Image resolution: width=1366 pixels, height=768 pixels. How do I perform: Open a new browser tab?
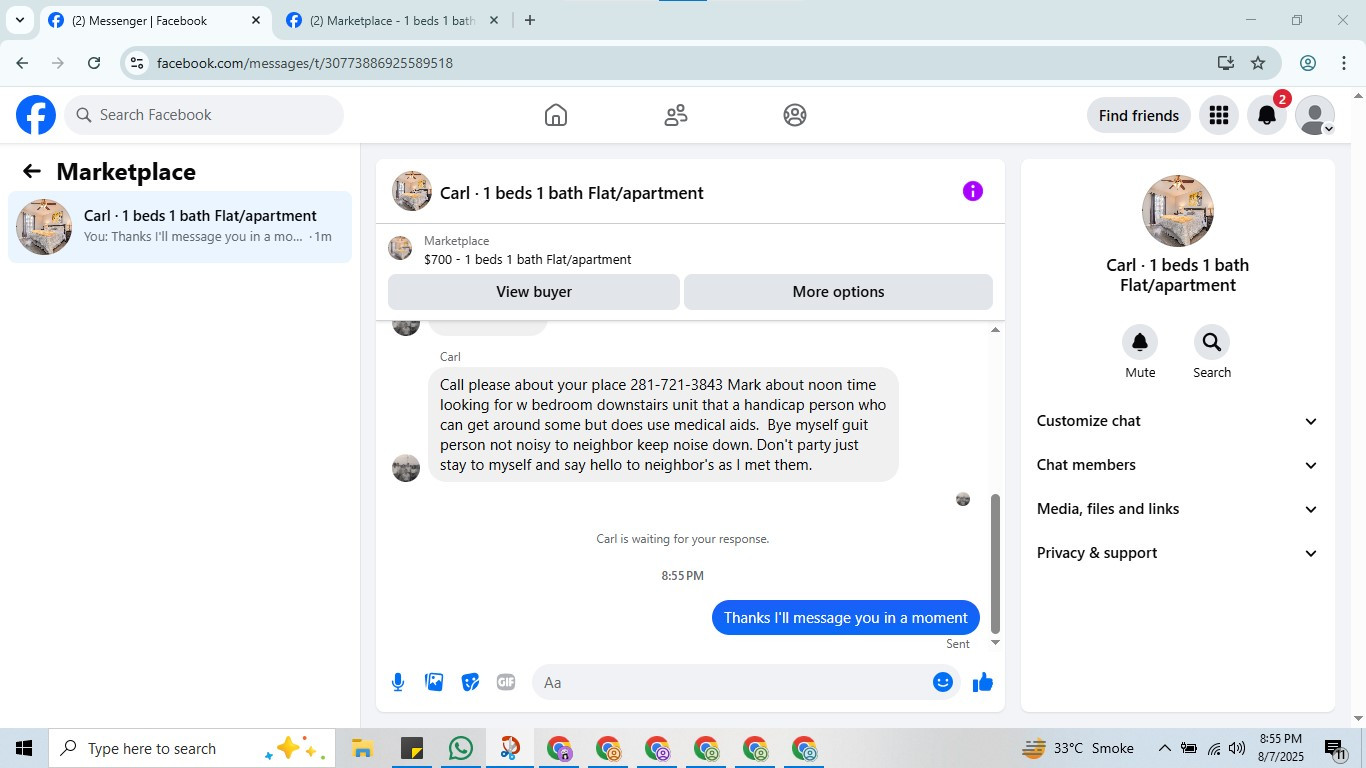point(530,20)
